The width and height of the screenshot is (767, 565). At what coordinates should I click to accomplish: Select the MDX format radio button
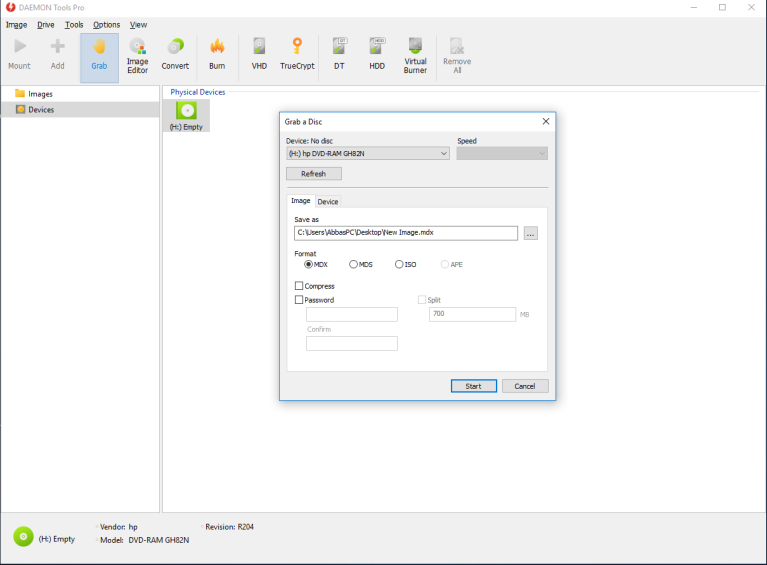pos(308,264)
